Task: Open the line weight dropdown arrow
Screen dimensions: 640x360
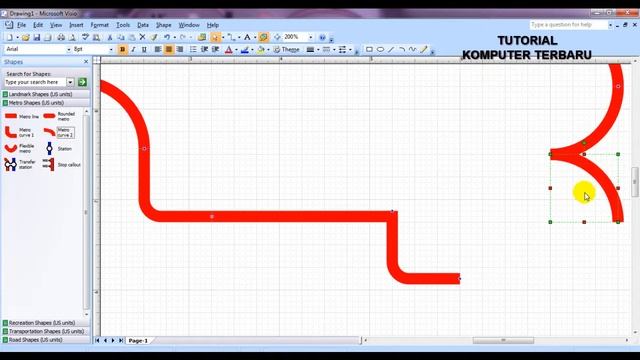Action: tap(318, 49)
